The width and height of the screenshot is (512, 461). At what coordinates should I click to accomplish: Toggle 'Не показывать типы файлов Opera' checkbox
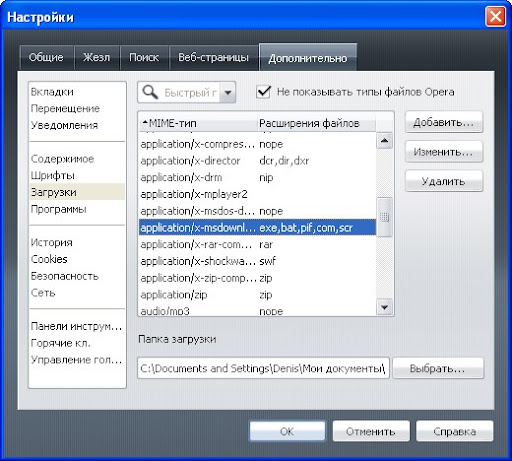pyautogui.click(x=263, y=91)
